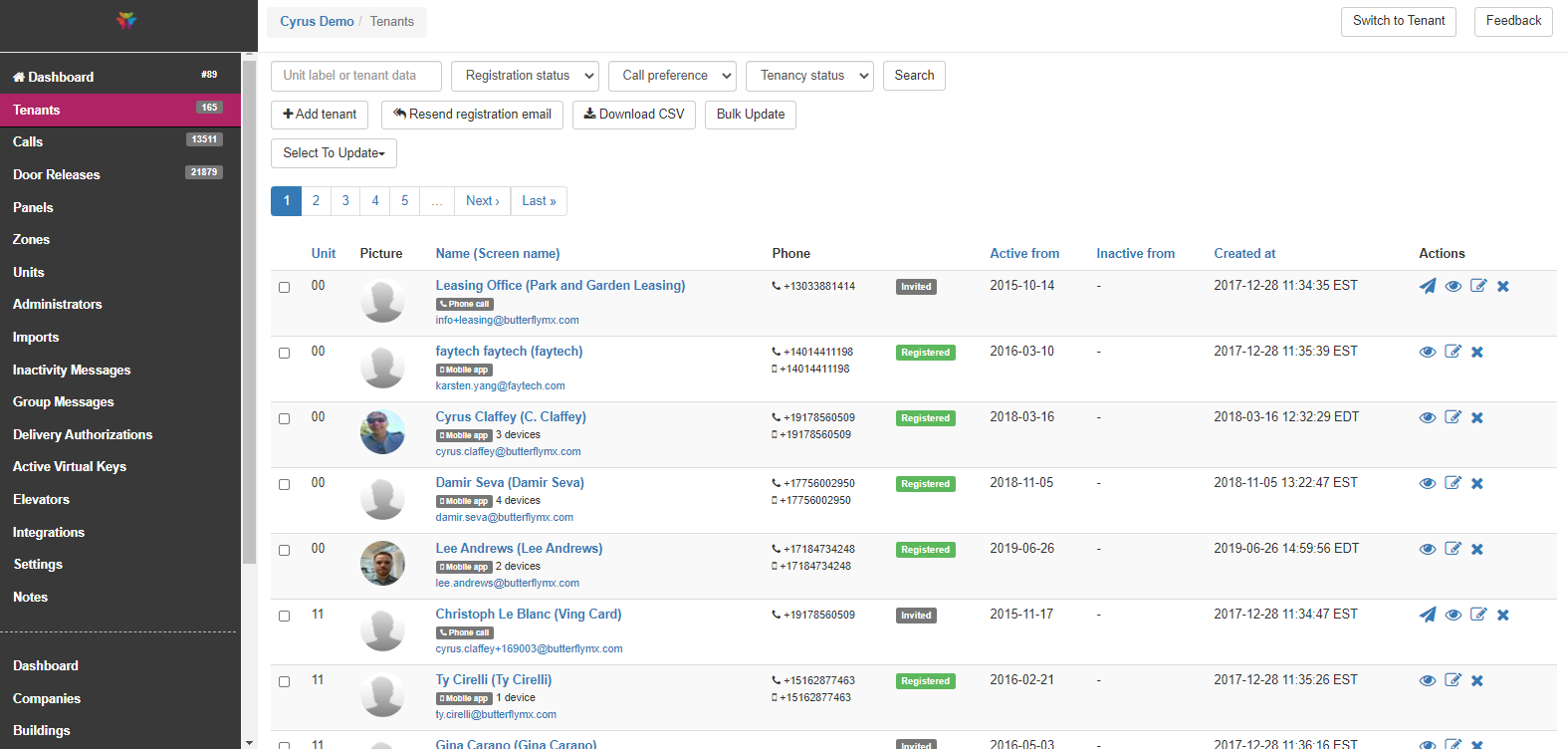Click Resend registration email button
Screen dimensions: 1568x749
point(472,115)
